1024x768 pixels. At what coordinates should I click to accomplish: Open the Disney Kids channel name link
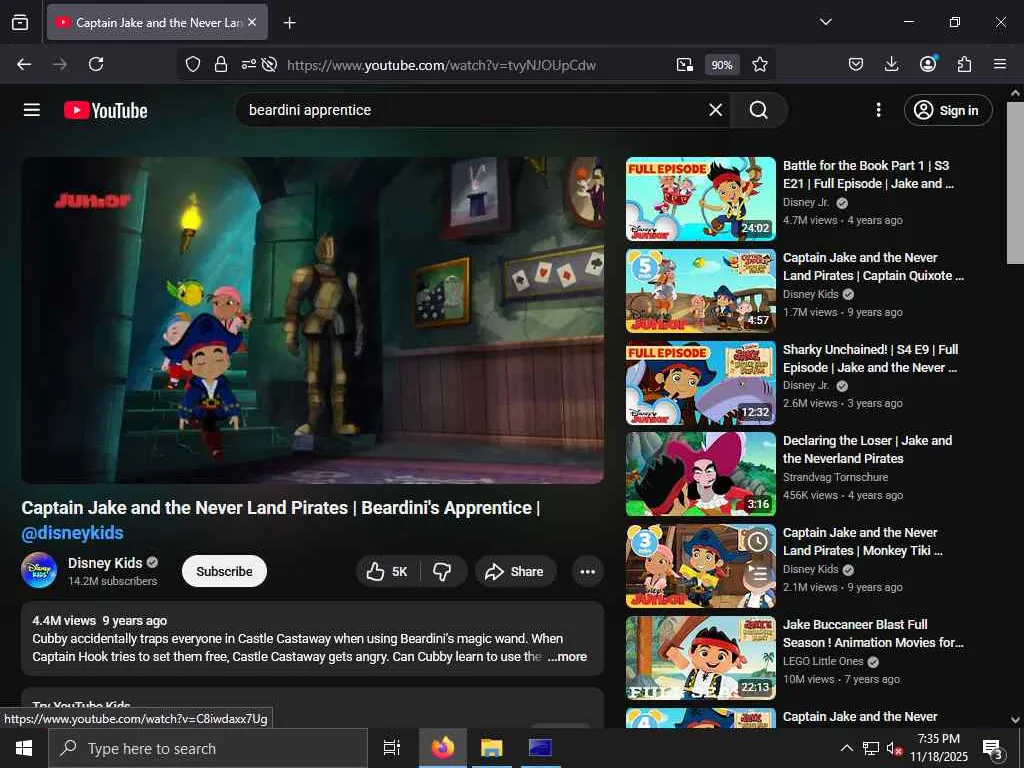click(105, 563)
